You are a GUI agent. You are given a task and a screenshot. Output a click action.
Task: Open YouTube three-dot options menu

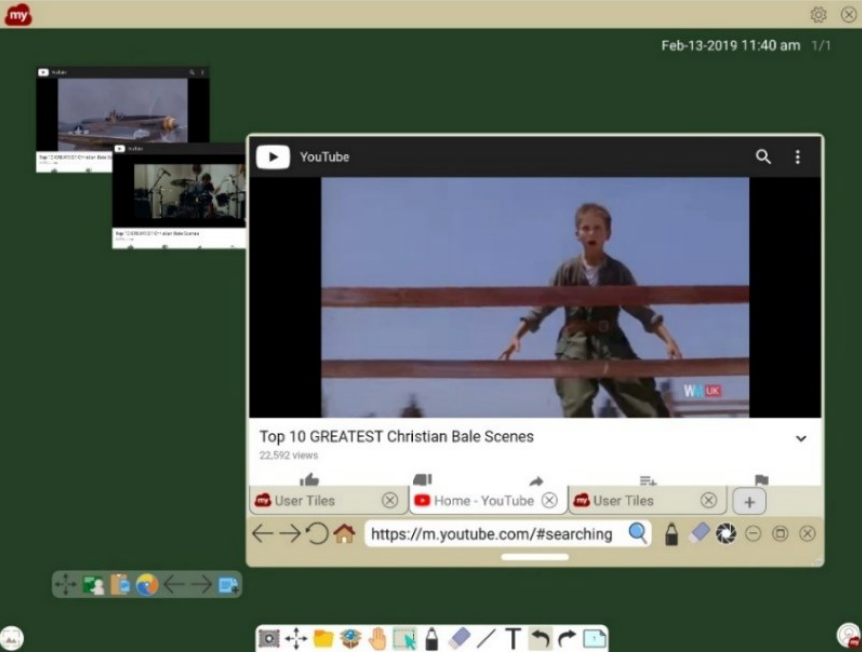[797, 157]
